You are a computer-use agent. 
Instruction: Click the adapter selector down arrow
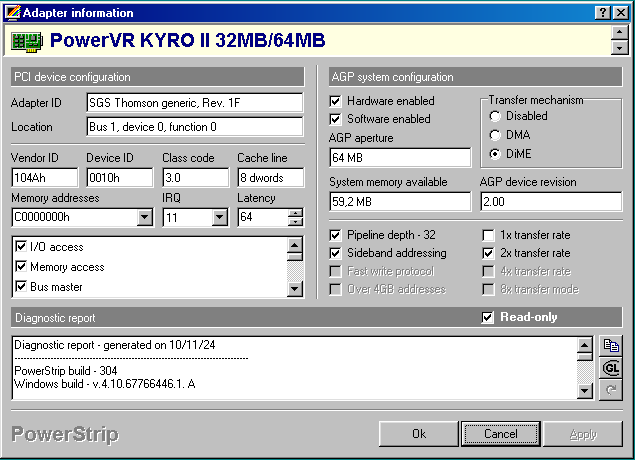[619, 47]
